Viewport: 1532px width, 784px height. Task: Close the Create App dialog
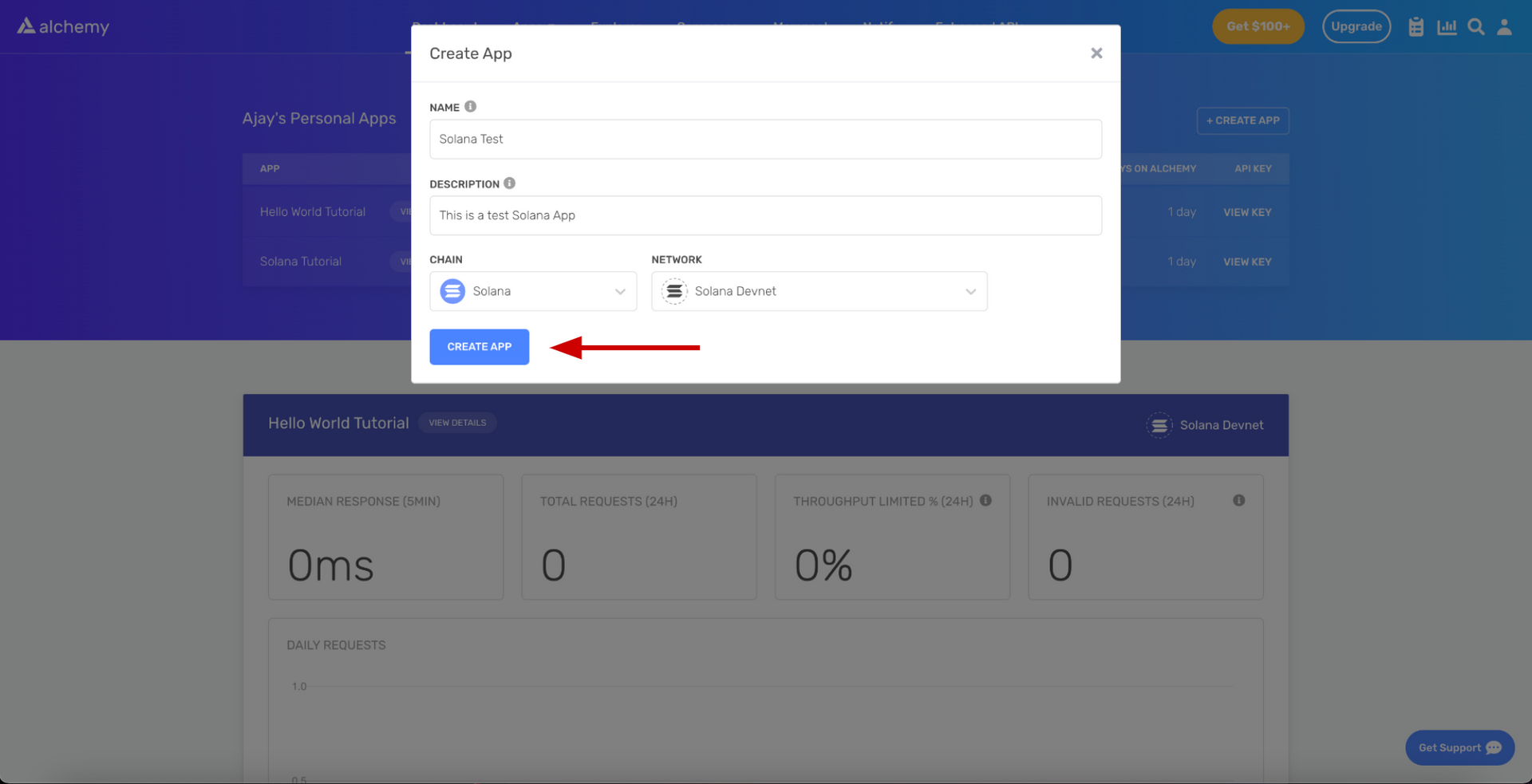pos(1096,53)
